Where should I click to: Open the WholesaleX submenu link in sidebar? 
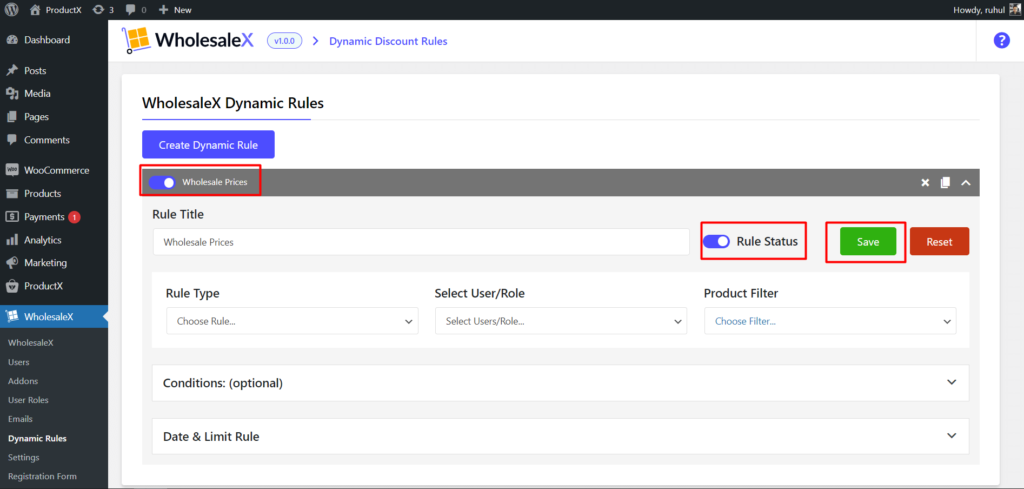click(x=31, y=342)
